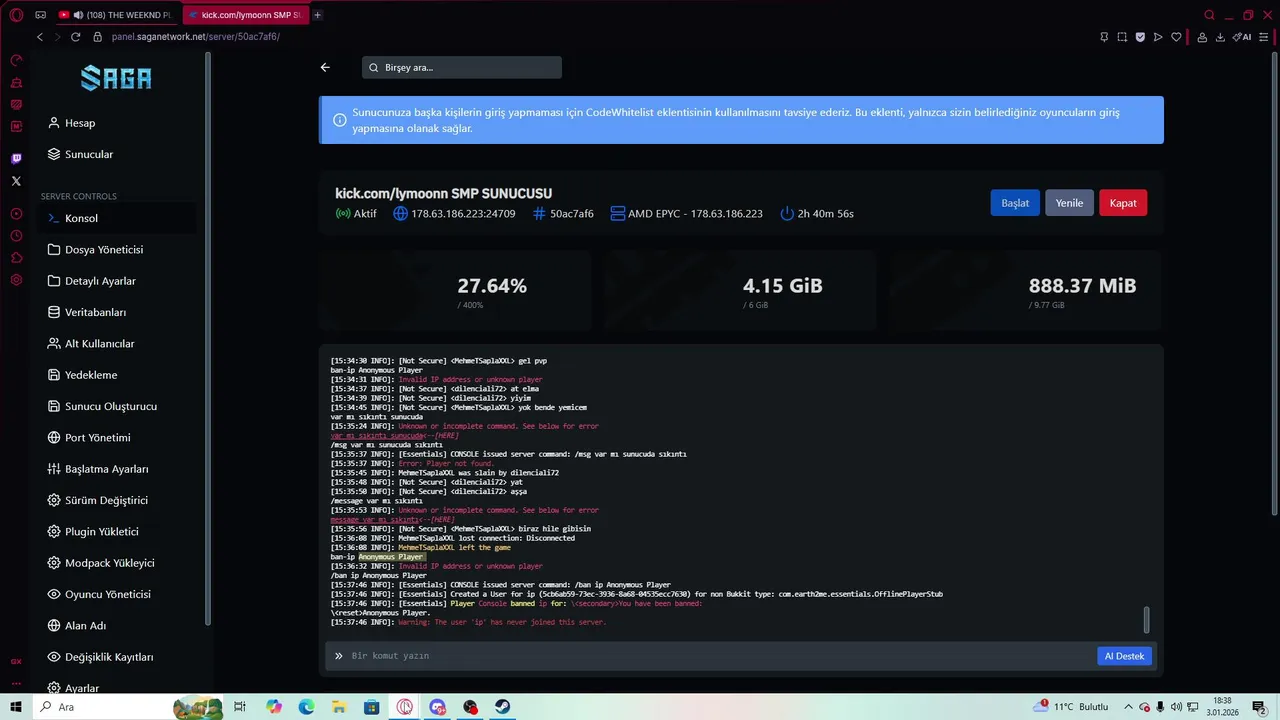This screenshot has width=1280, height=720.
Task: Open Microsoft Edge from taskbar
Action: tap(306, 707)
